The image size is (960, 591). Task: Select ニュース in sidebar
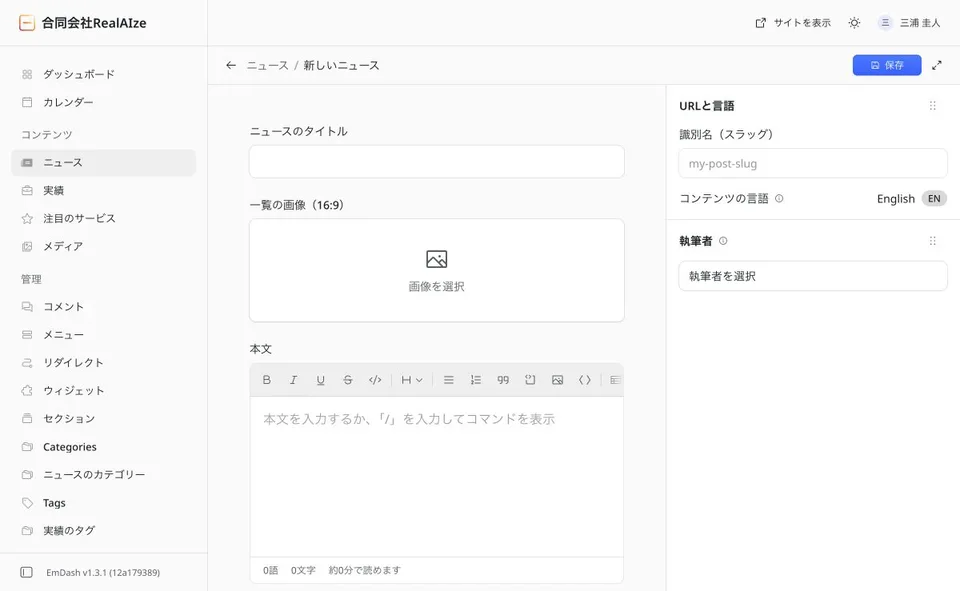tap(103, 163)
